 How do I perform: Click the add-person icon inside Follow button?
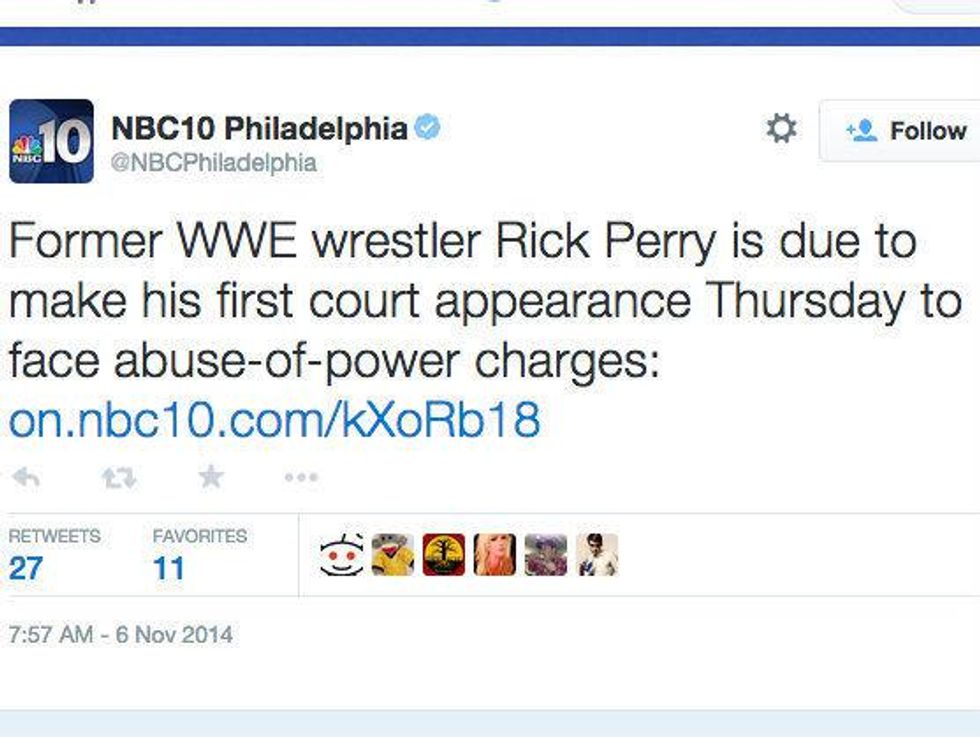(x=862, y=129)
